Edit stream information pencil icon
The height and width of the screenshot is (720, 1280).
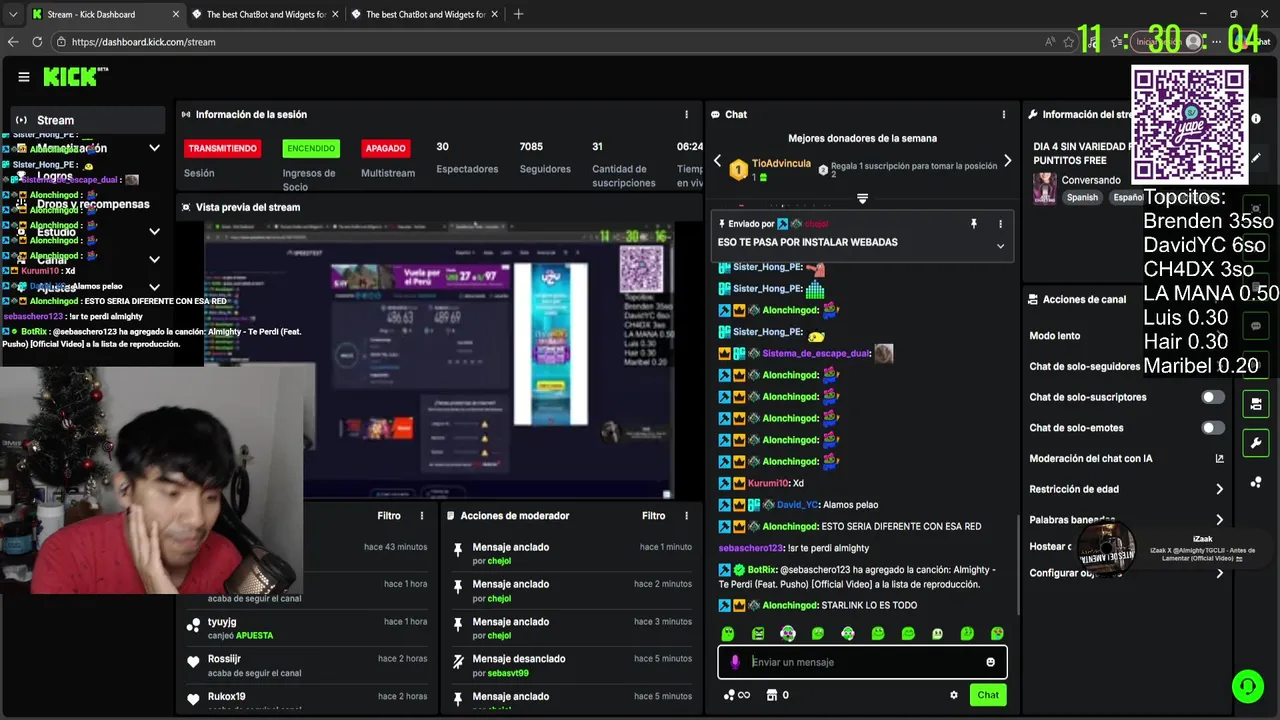pos(1256,158)
